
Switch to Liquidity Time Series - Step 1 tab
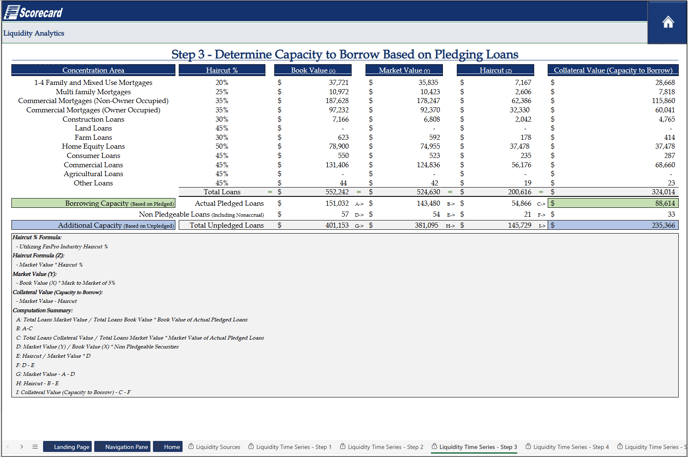point(290,446)
